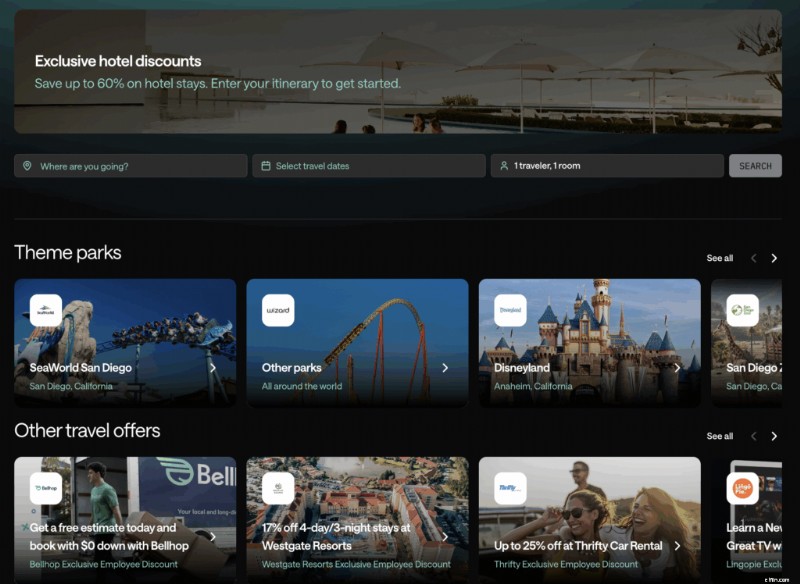Show previous Other travel offers cards

tap(754, 436)
